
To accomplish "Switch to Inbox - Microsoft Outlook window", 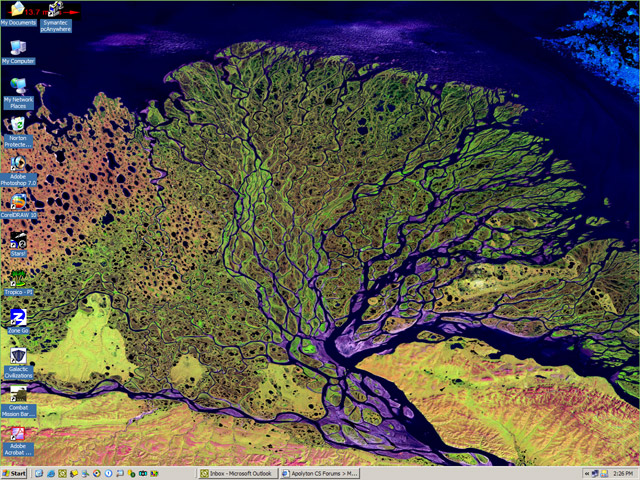I will pyautogui.click(x=238, y=473).
